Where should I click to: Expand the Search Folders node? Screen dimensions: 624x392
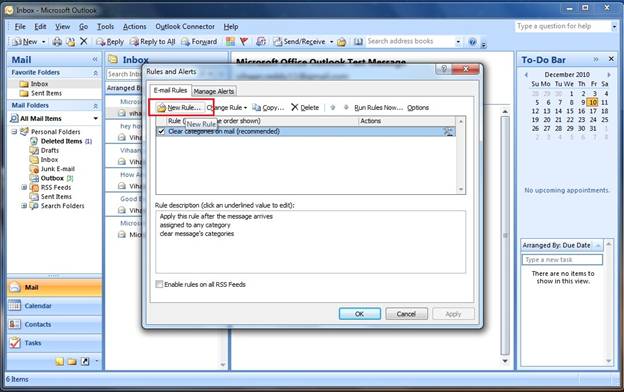pos(24,206)
